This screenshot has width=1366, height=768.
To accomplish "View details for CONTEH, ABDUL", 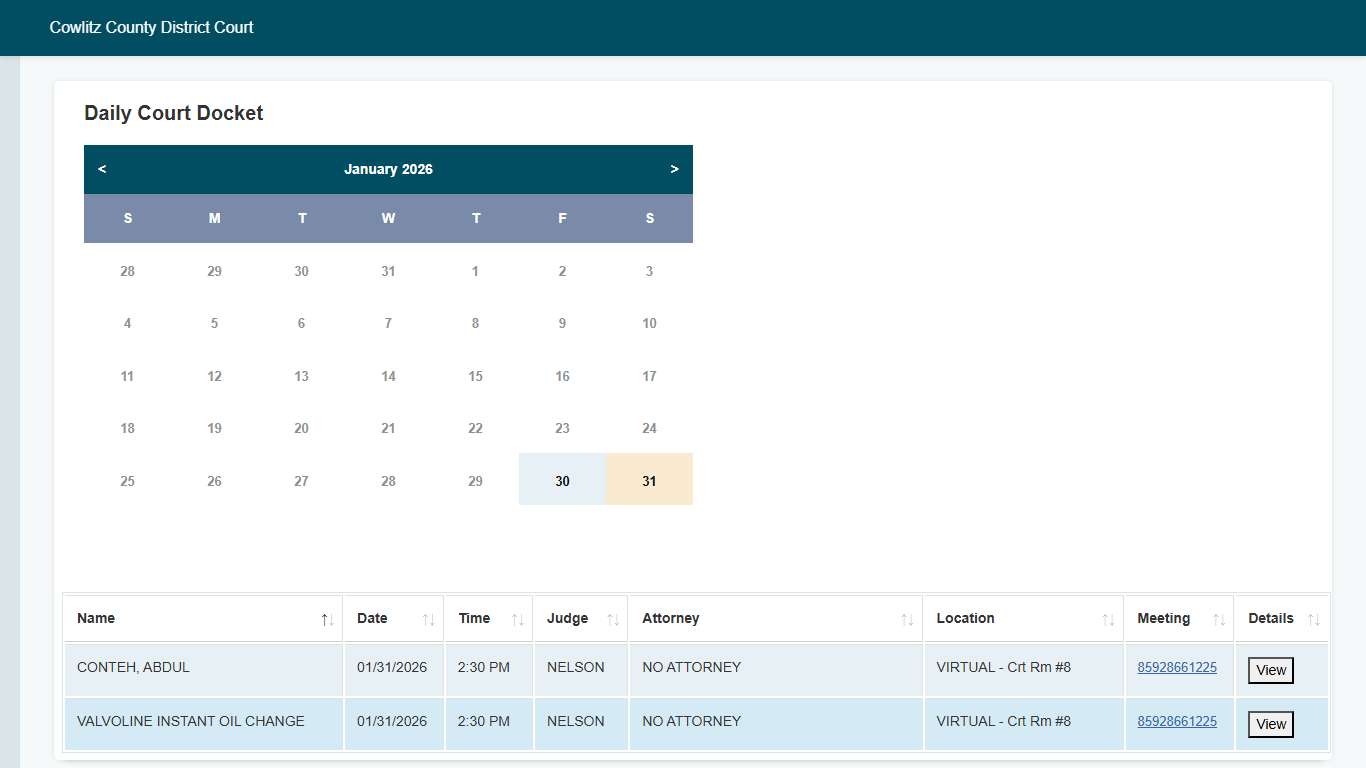I will click(1270, 671).
